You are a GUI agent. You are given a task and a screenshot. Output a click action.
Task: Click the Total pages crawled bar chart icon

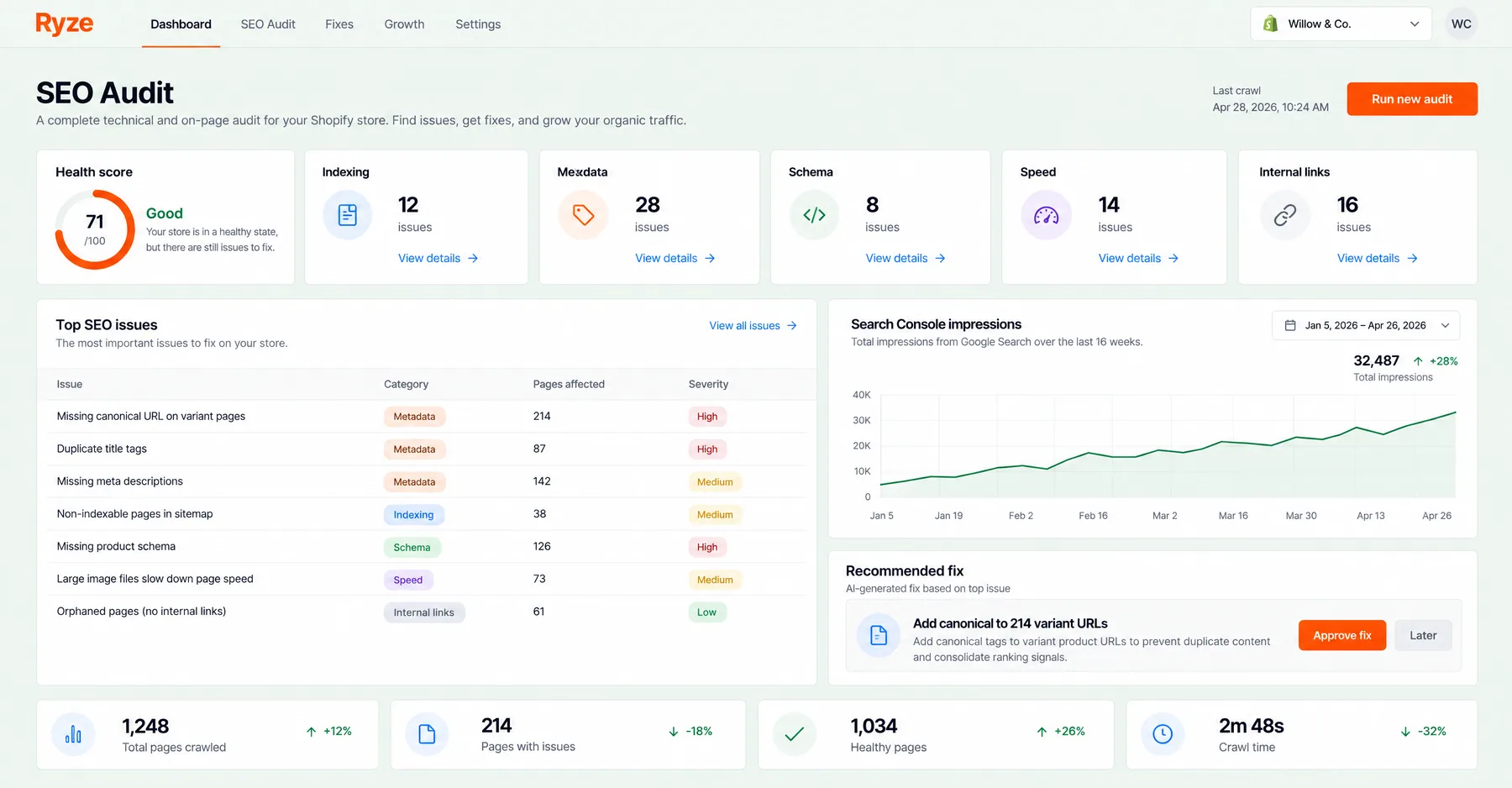(73, 734)
